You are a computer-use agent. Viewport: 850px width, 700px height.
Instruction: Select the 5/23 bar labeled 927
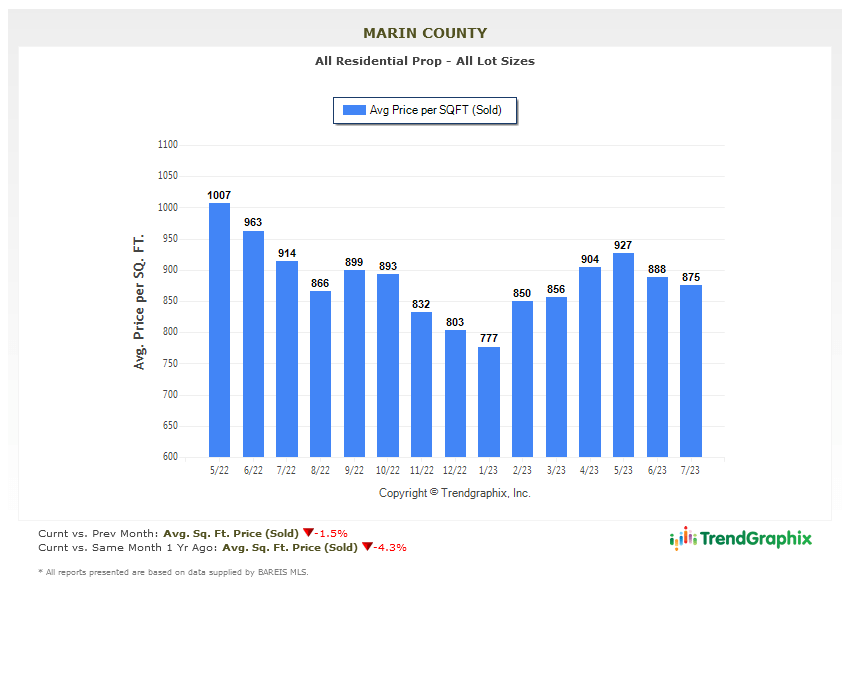click(623, 355)
